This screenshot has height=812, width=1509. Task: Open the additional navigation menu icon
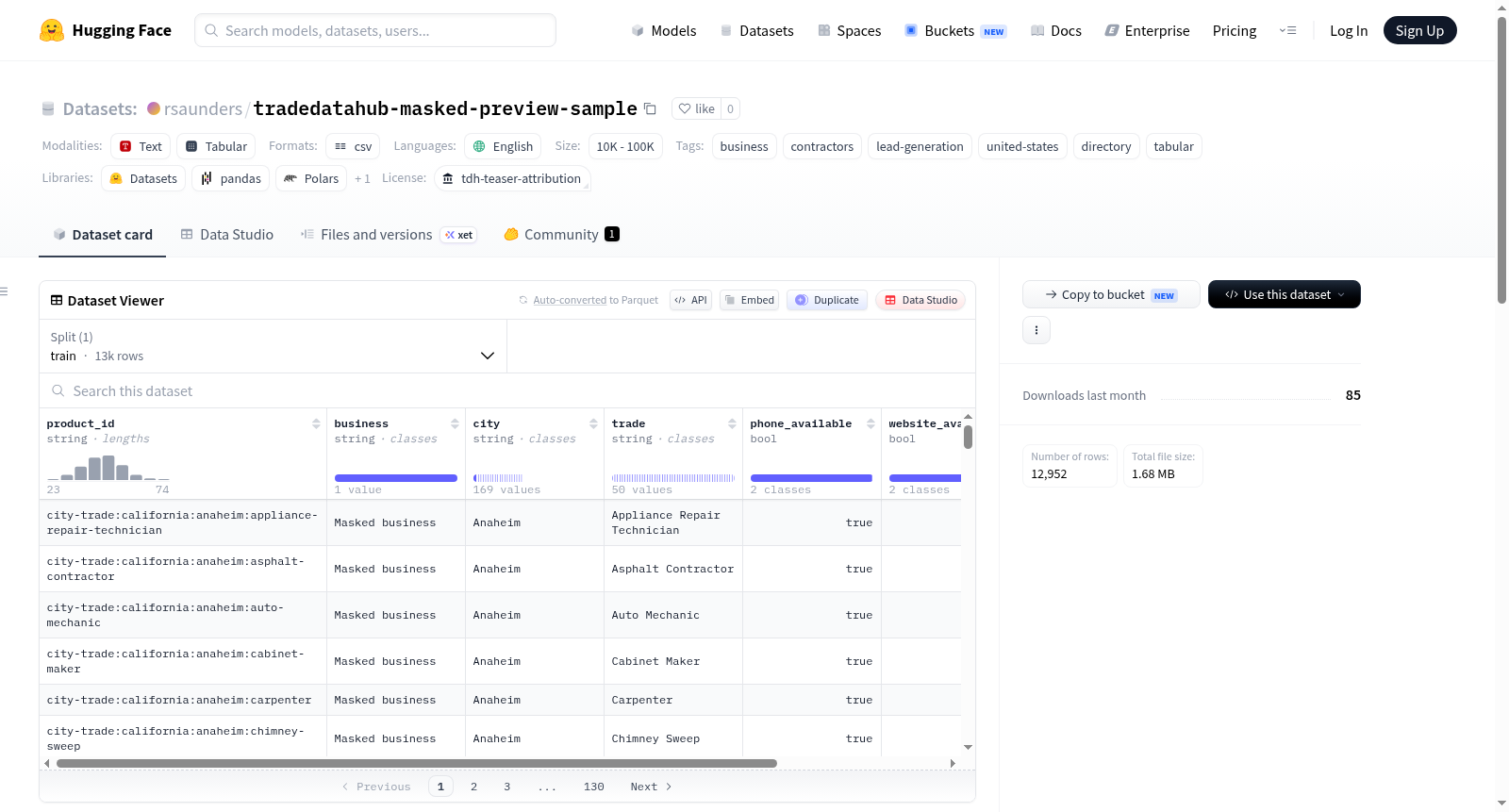tap(1287, 30)
